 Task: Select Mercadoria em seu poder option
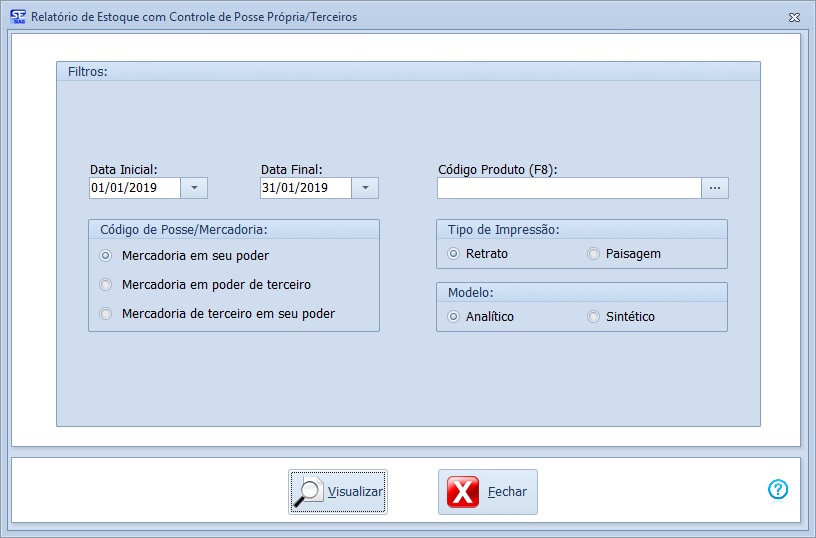coord(106,256)
